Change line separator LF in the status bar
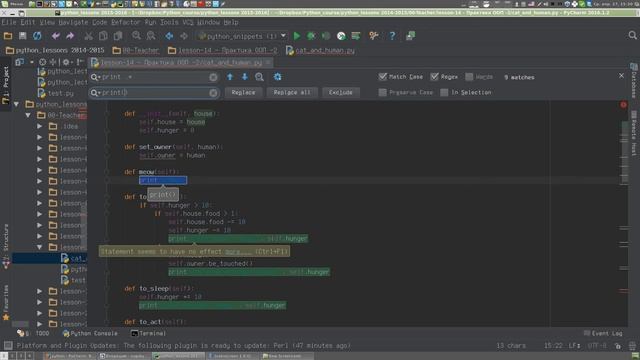The height and width of the screenshot is (360, 640). tap(574, 346)
